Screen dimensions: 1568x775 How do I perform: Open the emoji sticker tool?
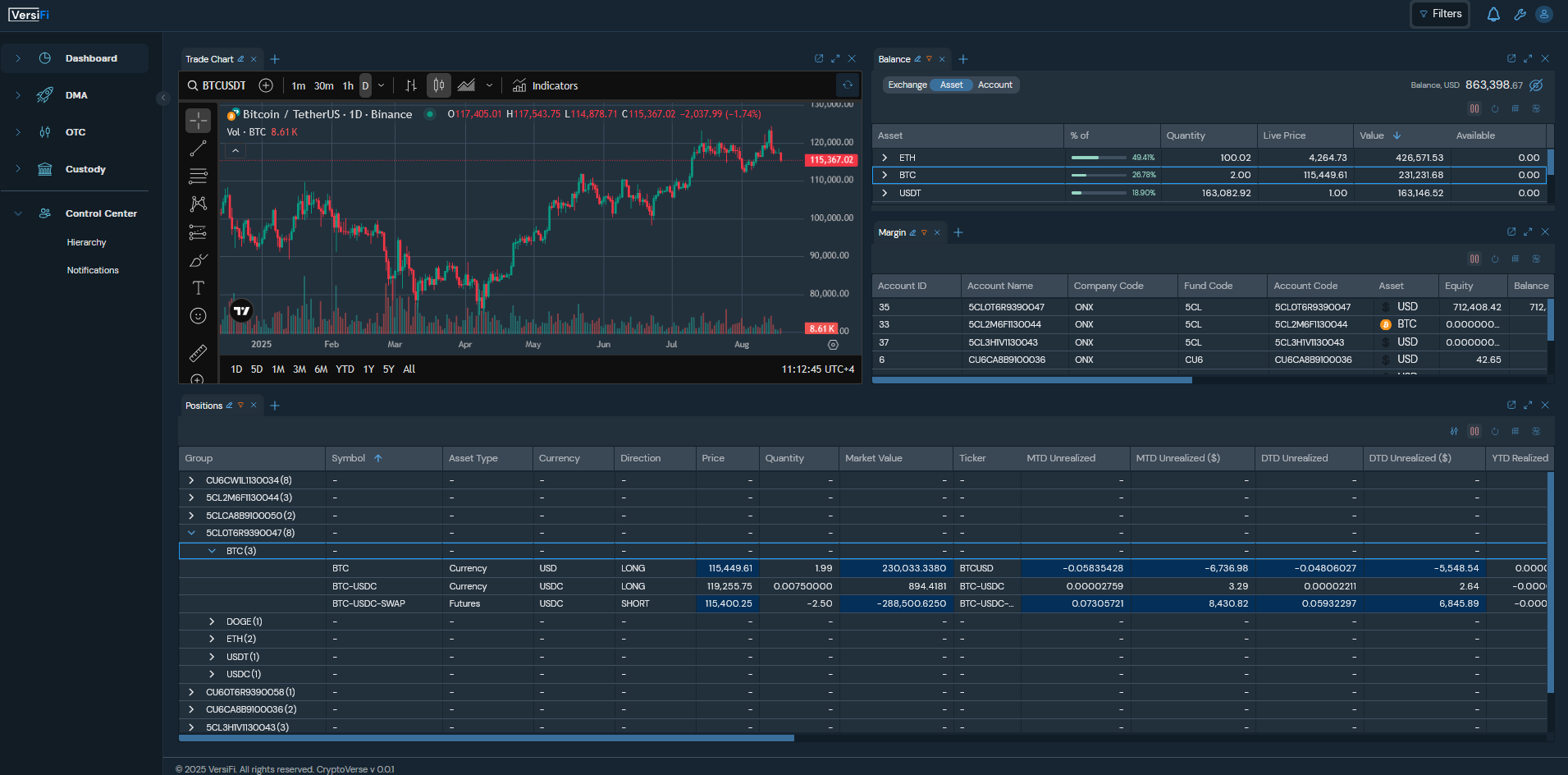tap(198, 316)
